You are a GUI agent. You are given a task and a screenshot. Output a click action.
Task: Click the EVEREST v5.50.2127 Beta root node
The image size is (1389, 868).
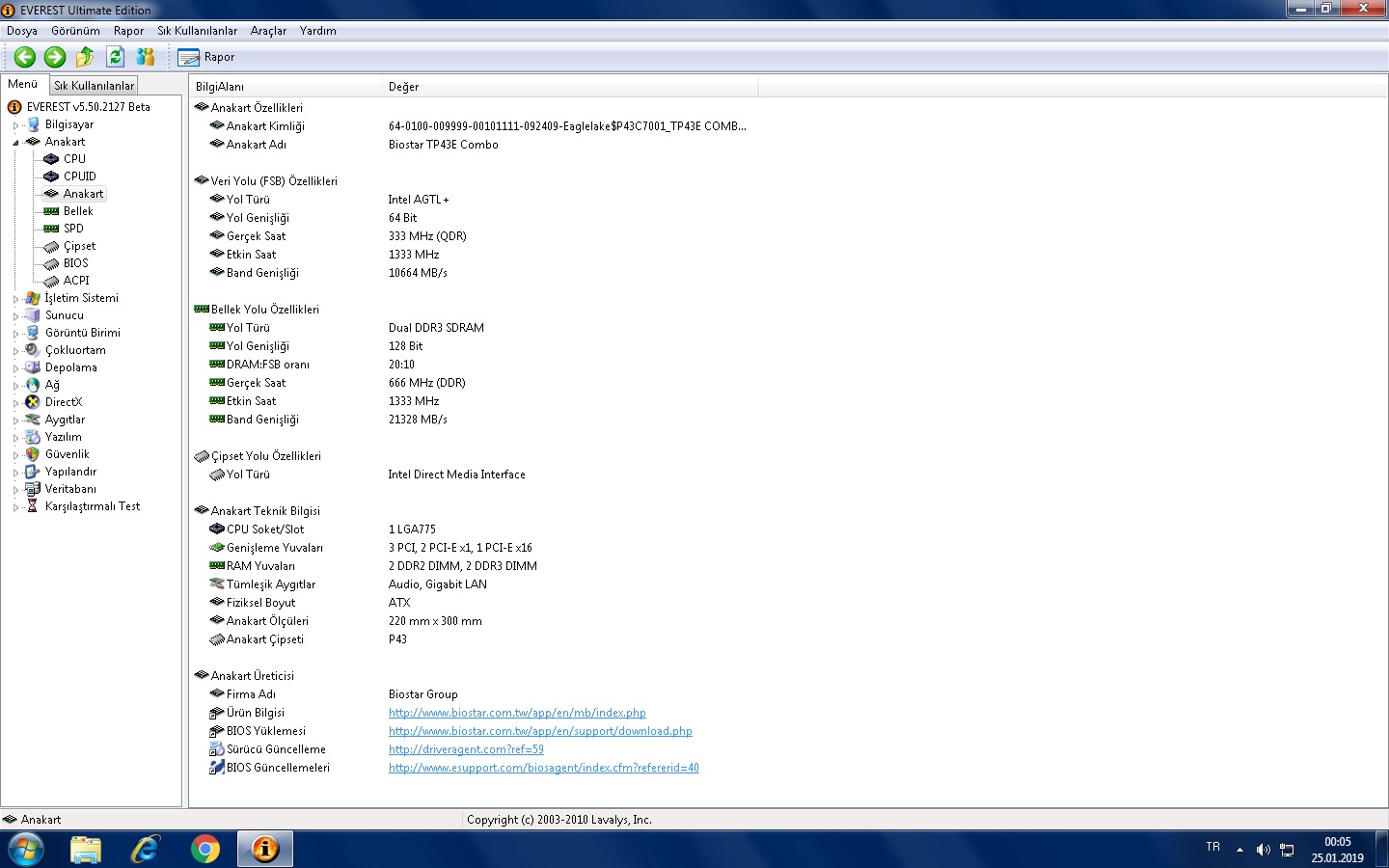click(88, 107)
